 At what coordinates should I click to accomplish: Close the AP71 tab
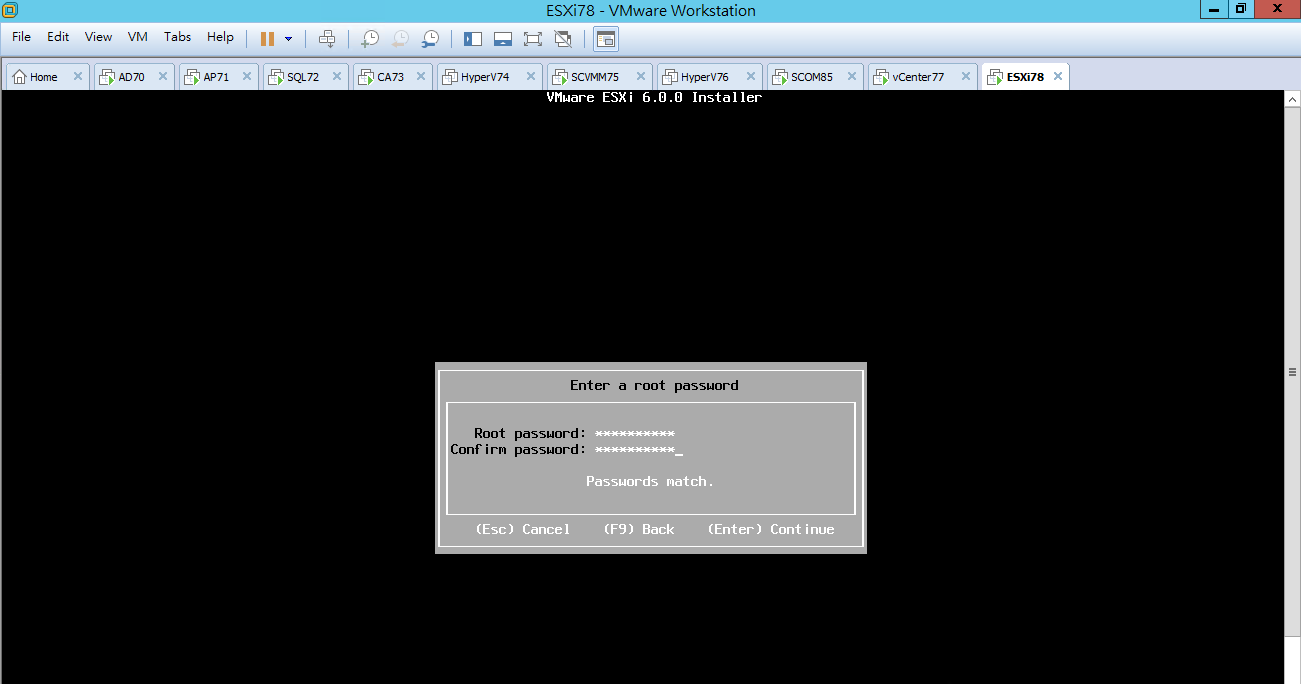click(247, 76)
